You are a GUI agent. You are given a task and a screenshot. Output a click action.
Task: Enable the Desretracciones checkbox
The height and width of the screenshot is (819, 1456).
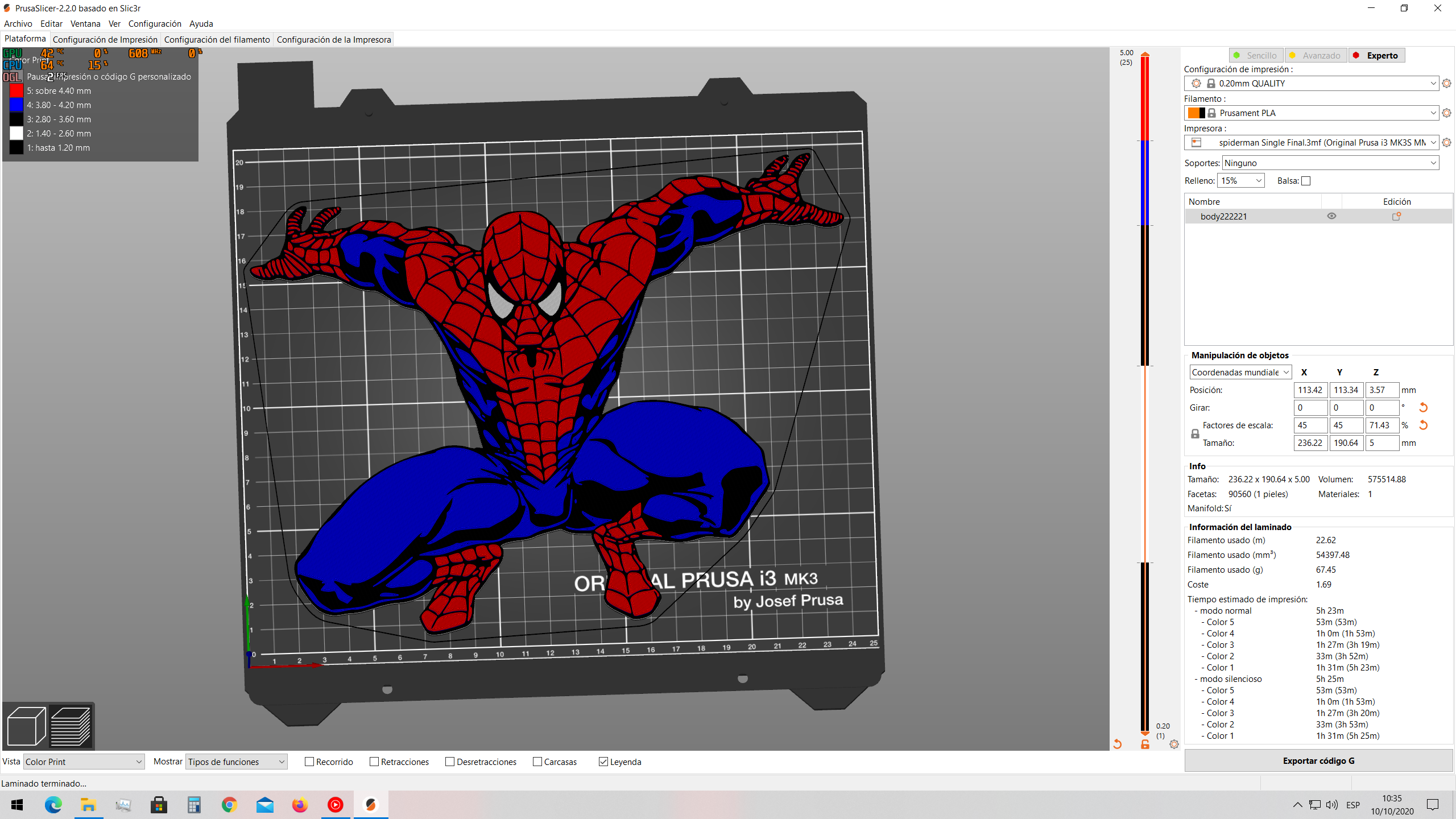450,762
